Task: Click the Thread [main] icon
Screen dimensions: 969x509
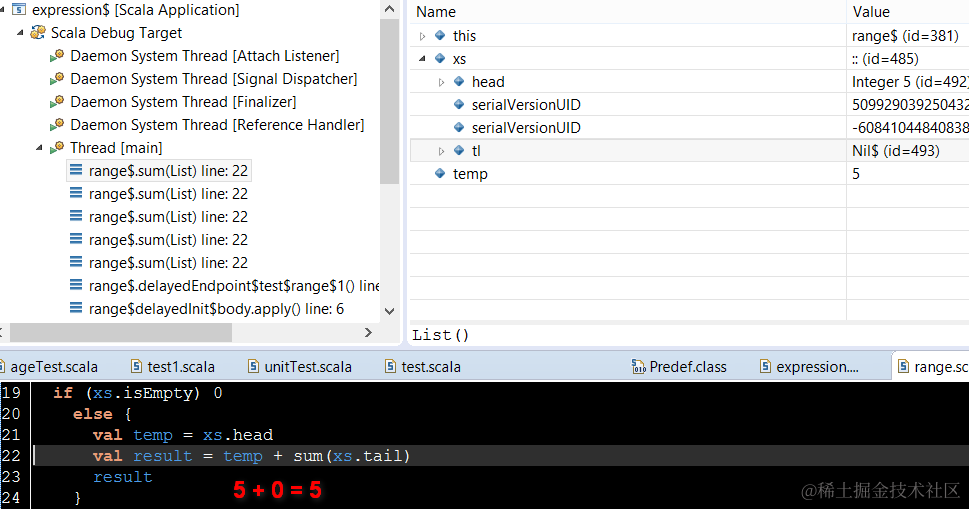Action: [57, 148]
